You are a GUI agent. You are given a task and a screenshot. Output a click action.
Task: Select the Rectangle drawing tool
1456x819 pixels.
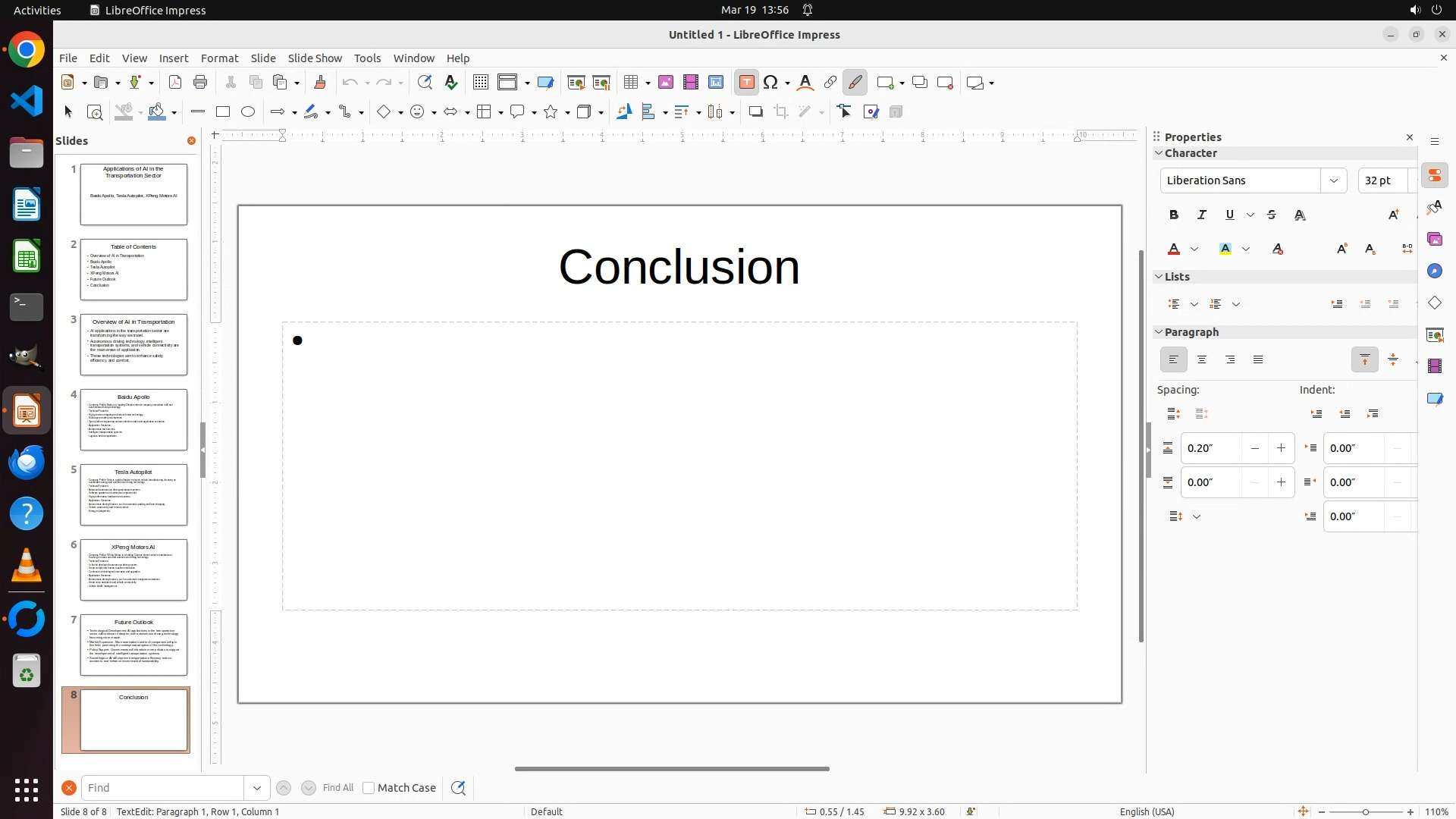[x=222, y=112]
